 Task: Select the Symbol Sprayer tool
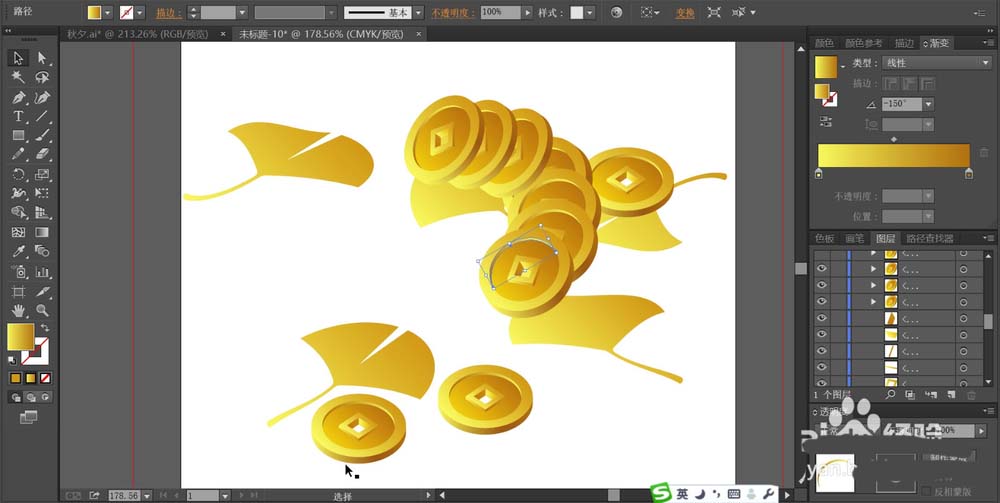[x=18, y=272]
